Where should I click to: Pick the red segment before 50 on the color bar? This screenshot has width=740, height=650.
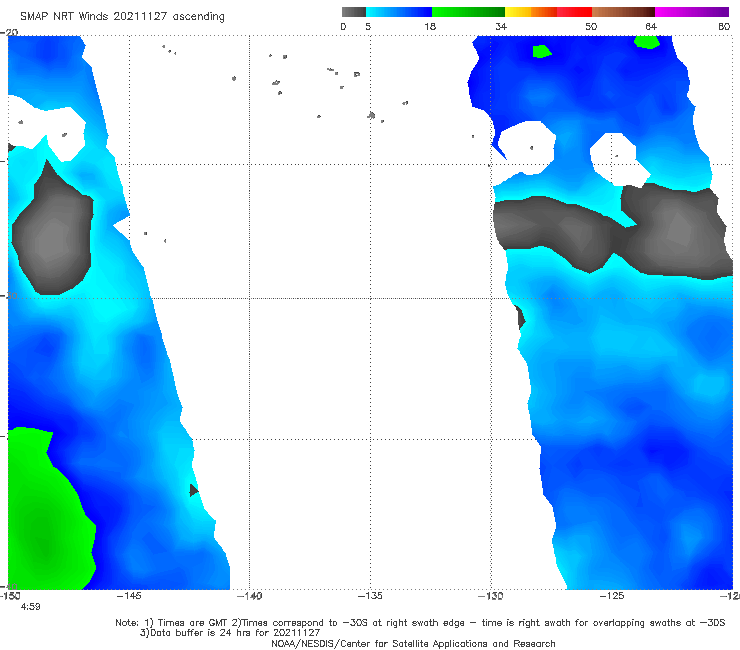(574, 12)
